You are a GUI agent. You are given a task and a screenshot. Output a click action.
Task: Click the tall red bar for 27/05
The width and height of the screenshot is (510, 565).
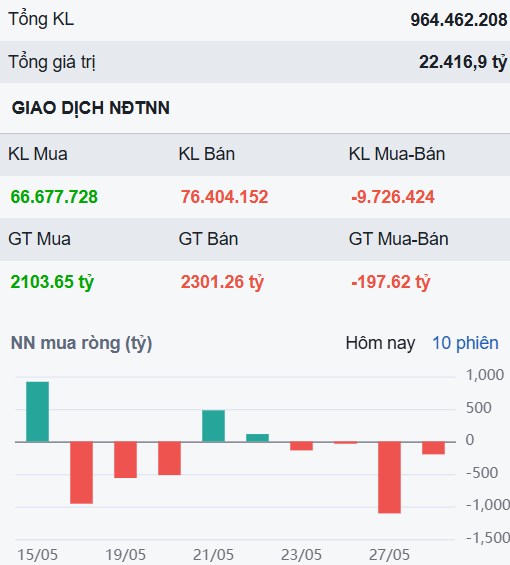(x=389, y=477)
